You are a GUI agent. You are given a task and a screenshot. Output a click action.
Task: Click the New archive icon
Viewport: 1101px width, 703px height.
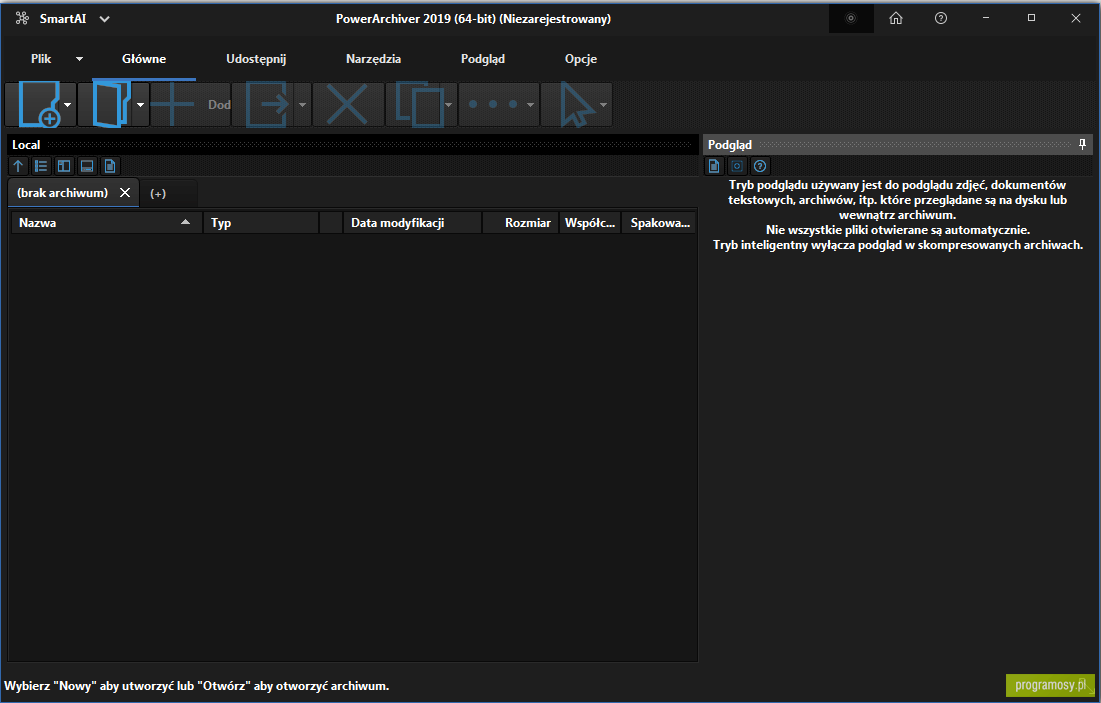click(39, 105)
